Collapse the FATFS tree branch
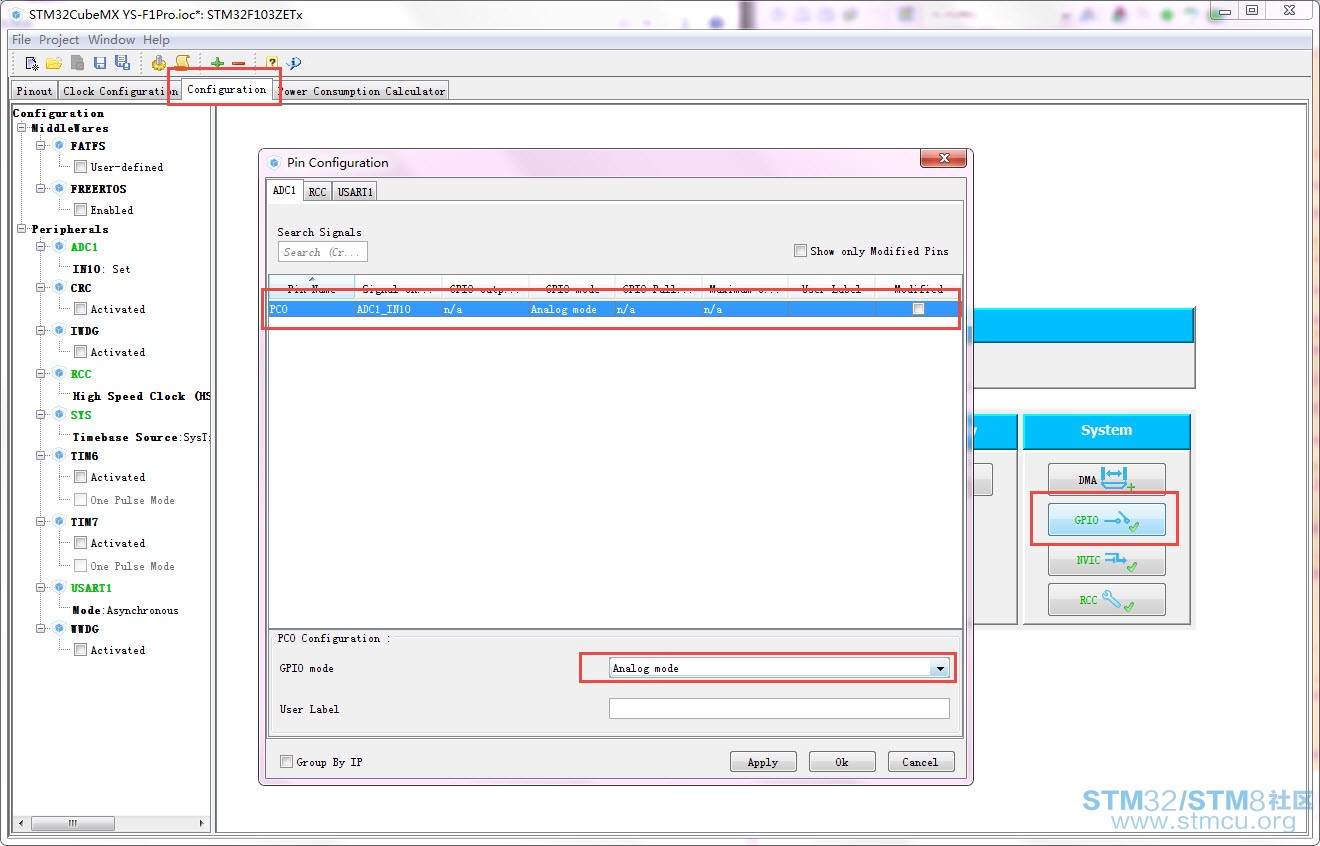The width and height of the screenshot is (1320, 846). click(41, 146)
